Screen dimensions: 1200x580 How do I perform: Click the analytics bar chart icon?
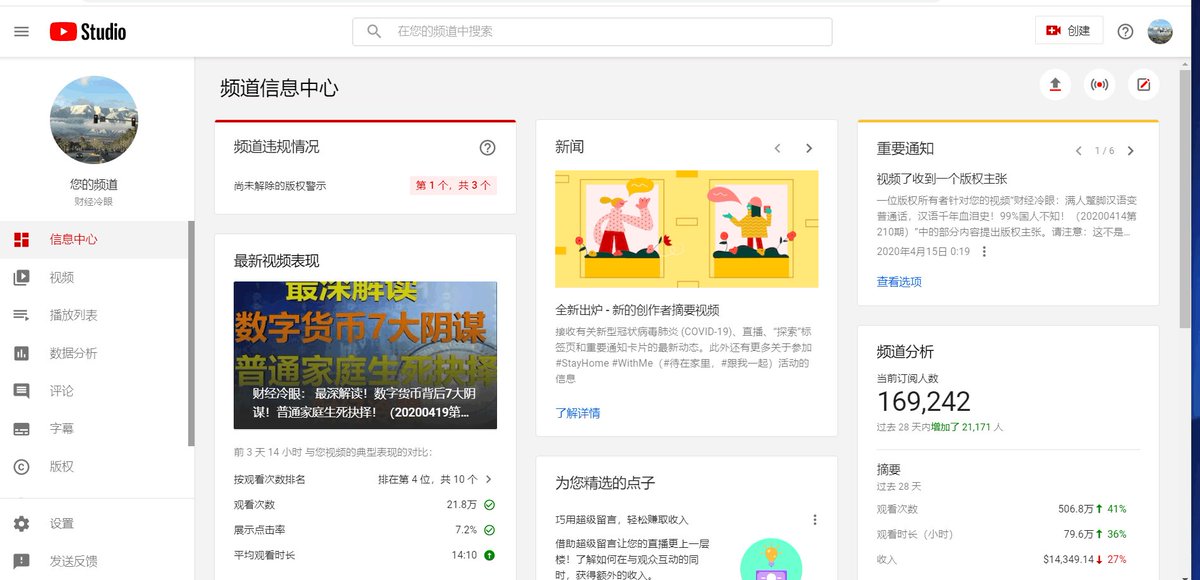pyautogui.click(x=21, y=353)
